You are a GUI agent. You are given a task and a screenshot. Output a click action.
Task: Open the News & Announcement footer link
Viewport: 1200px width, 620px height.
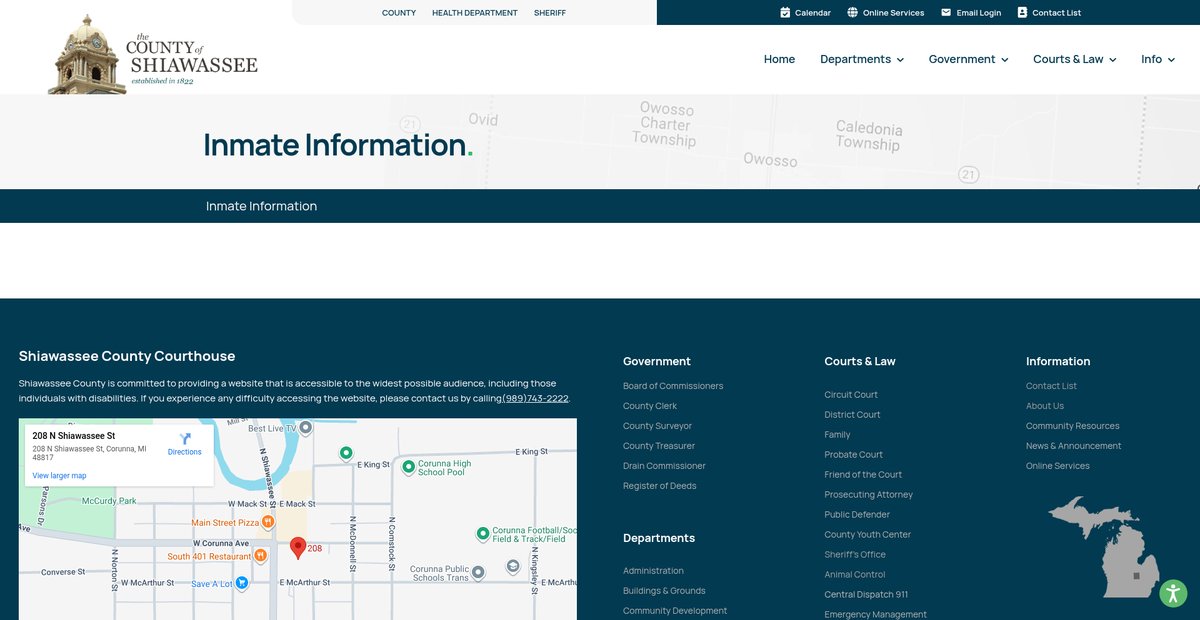1074,446
